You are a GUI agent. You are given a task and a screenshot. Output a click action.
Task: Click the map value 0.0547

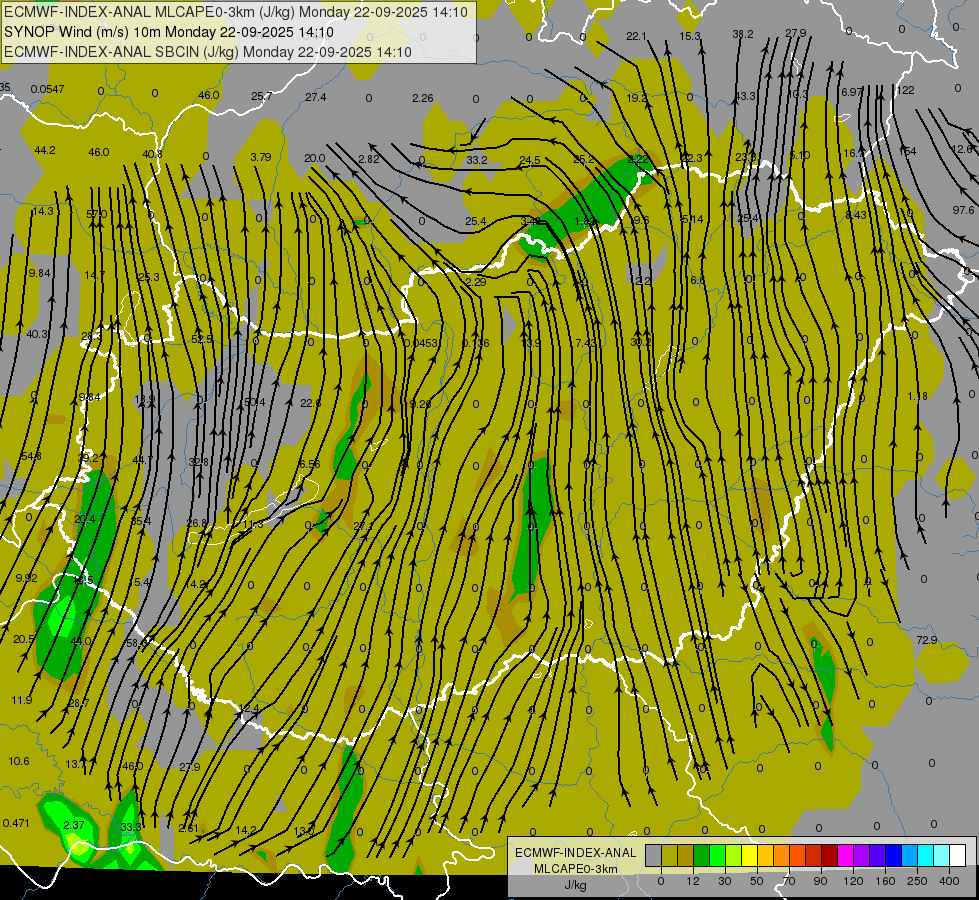click(x=47, y=89)
